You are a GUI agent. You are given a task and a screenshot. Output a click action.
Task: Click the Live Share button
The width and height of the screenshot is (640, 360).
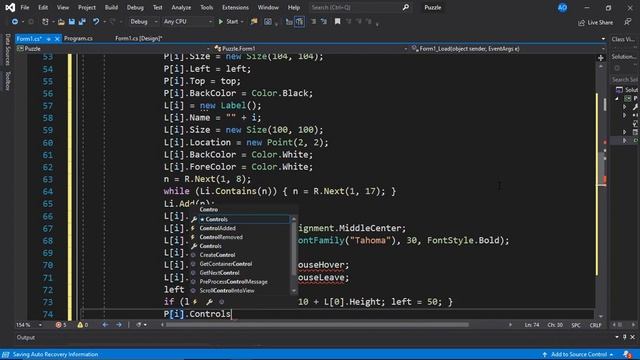coord(596,22)
